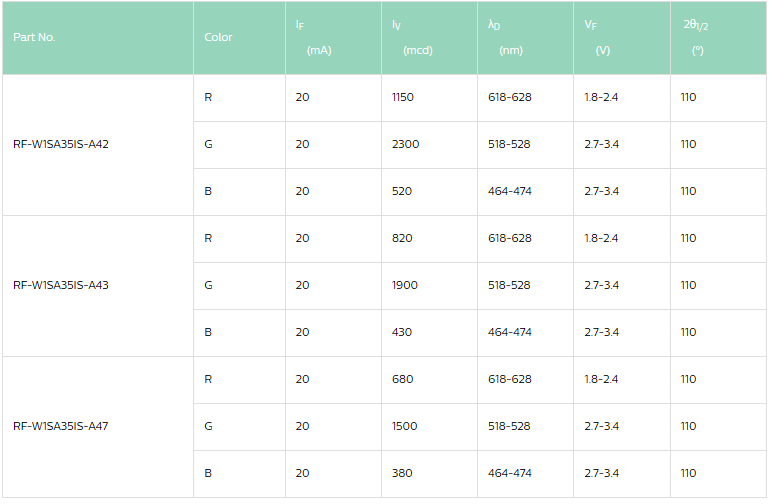
Task: Click the Part No. column header
Action: [x=35, y=37]
